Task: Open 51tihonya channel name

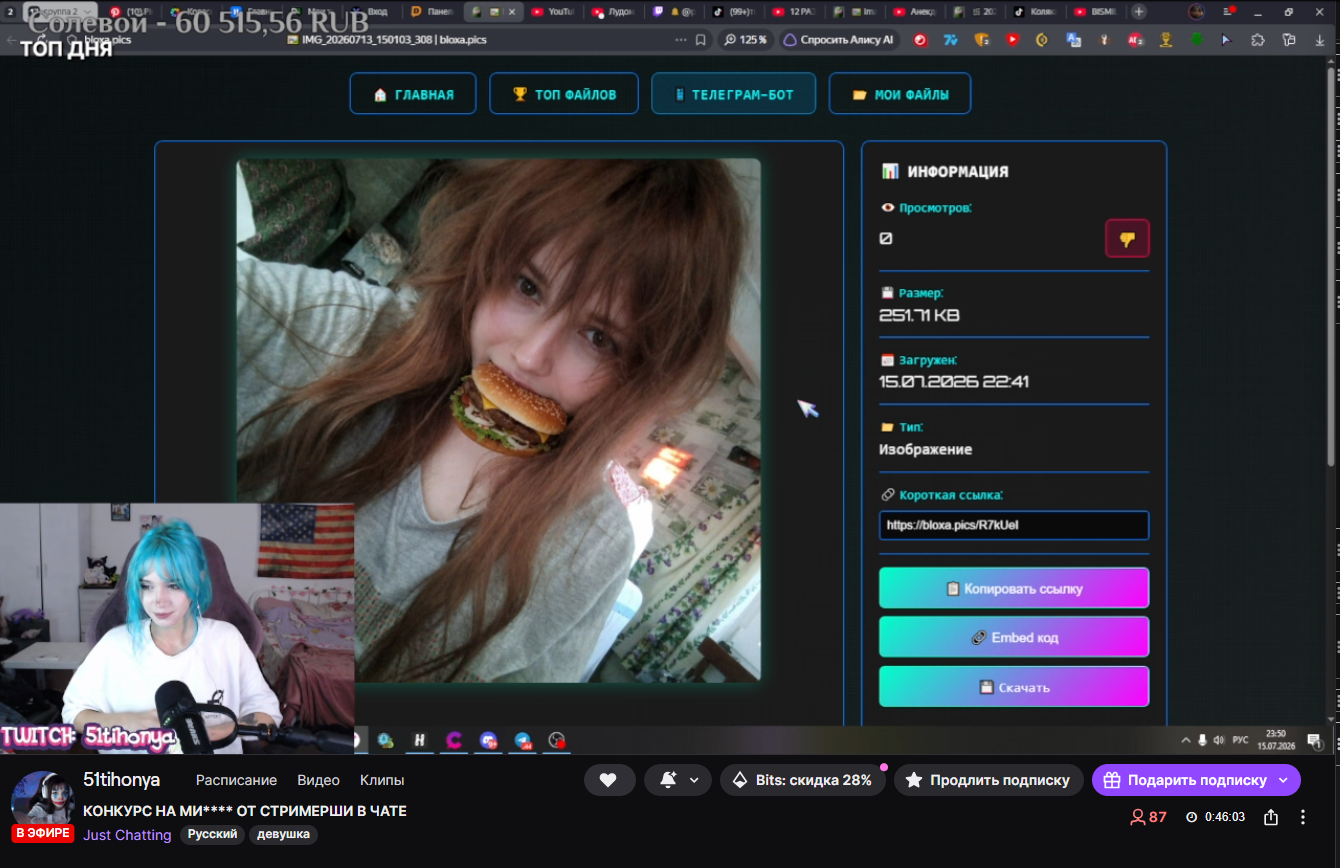Action: [x=121, y=780]
